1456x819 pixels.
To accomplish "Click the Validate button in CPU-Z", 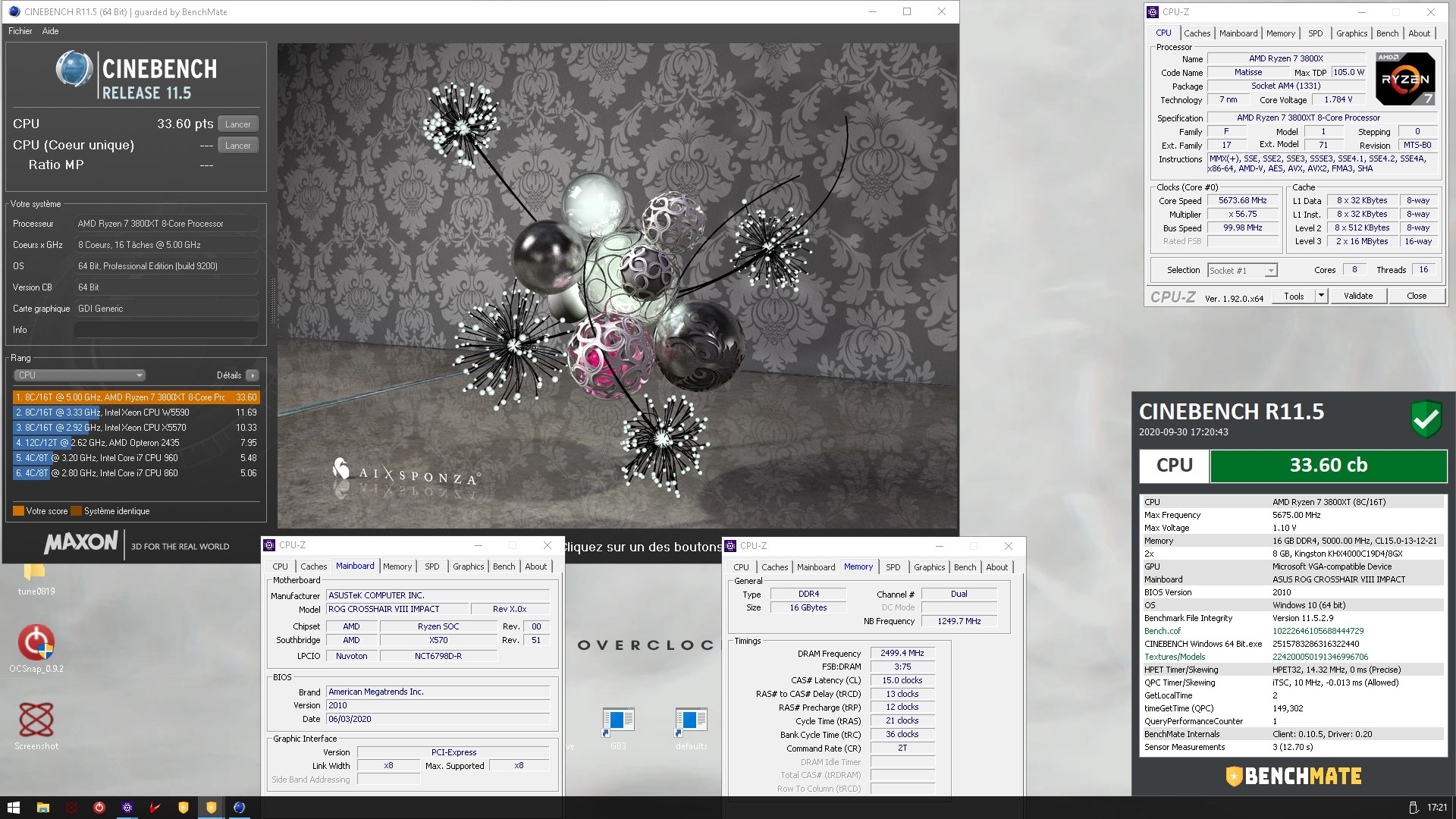I will (x=1357, y=296).
